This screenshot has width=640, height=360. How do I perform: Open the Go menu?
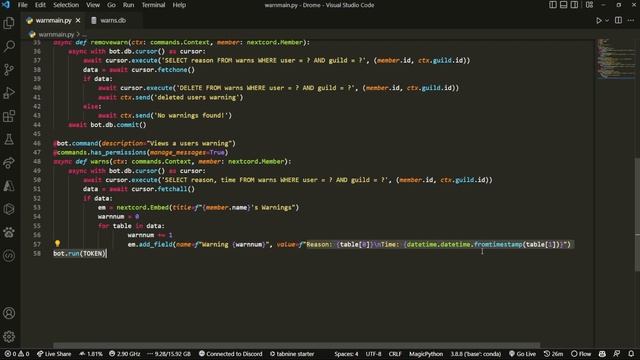pos(111,5)
